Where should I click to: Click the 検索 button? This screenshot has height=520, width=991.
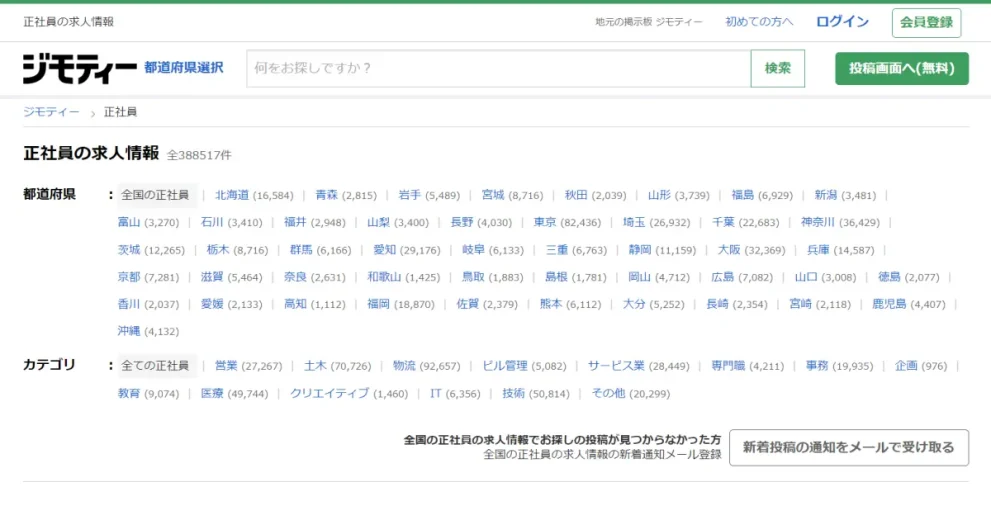coord(777,68)
